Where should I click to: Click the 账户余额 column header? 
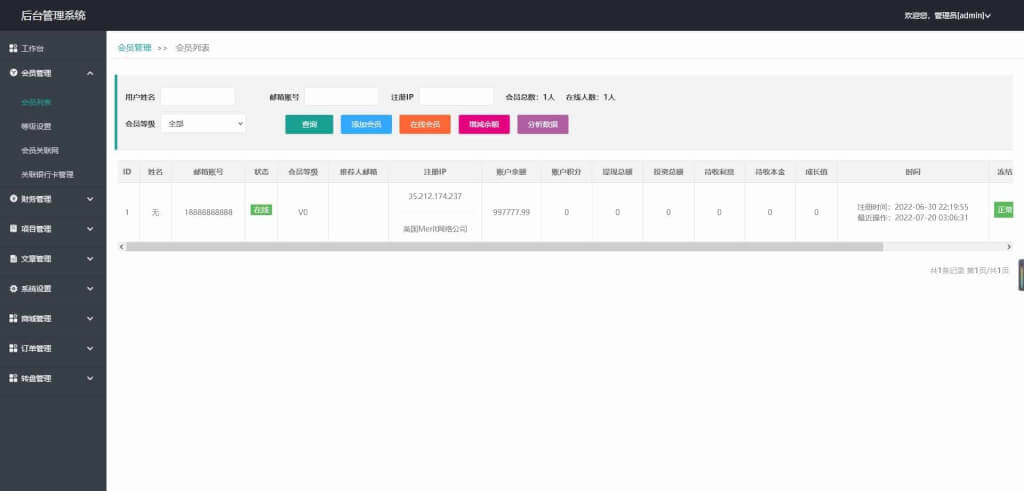tap(511, 172)
